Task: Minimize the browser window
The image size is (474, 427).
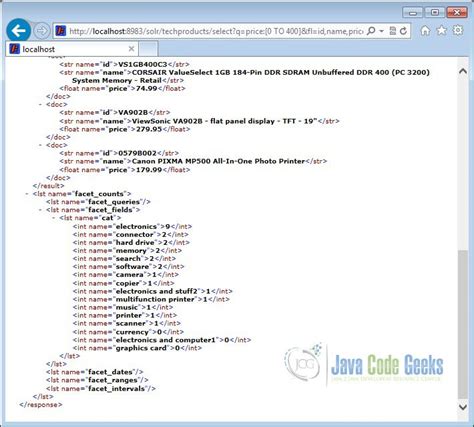Action: (413, 13)
